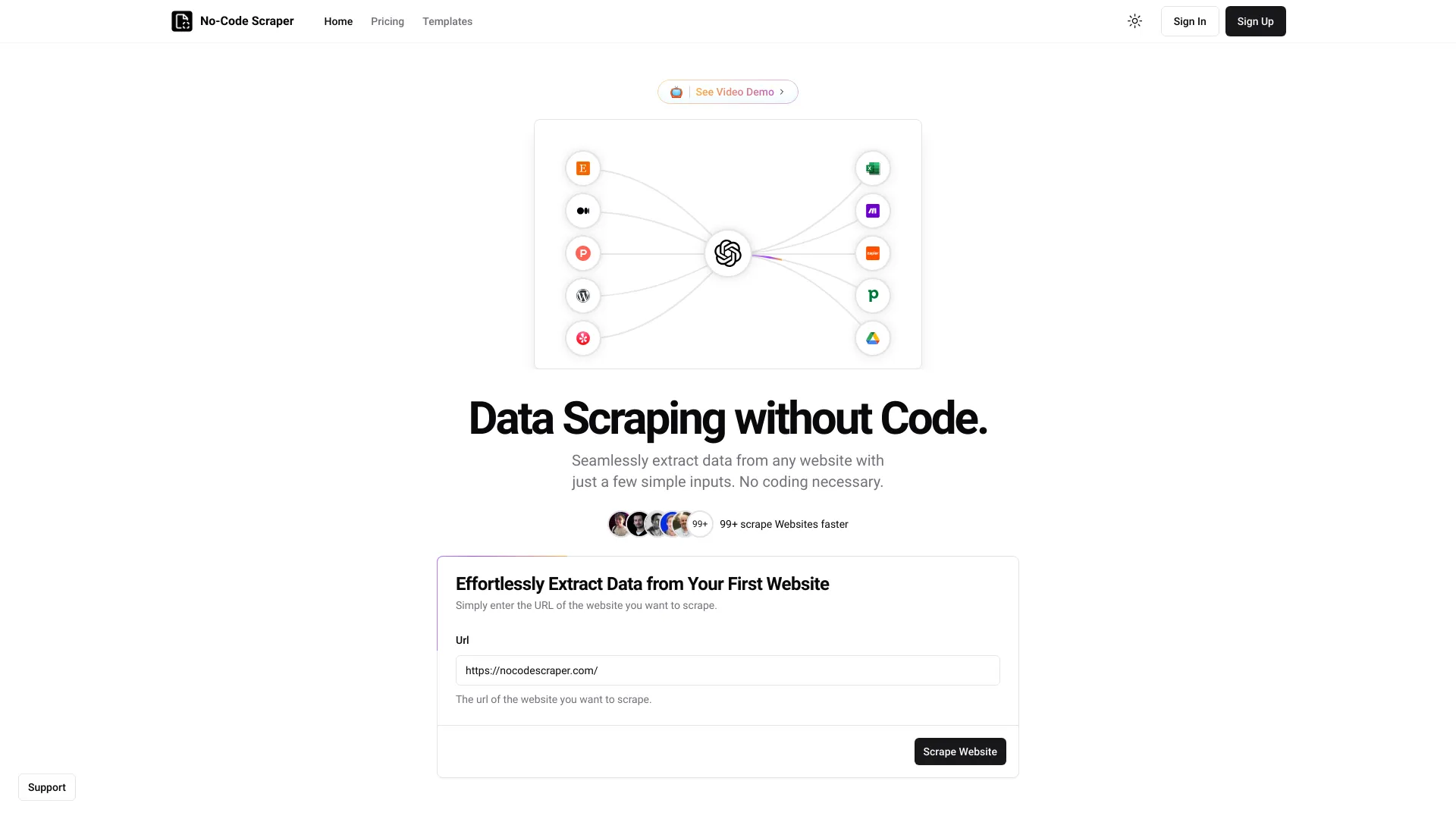The height and width of the screenshot is (819, 1456).
Task: Click the Google Drive integration icon
Action: coord(872,338)
